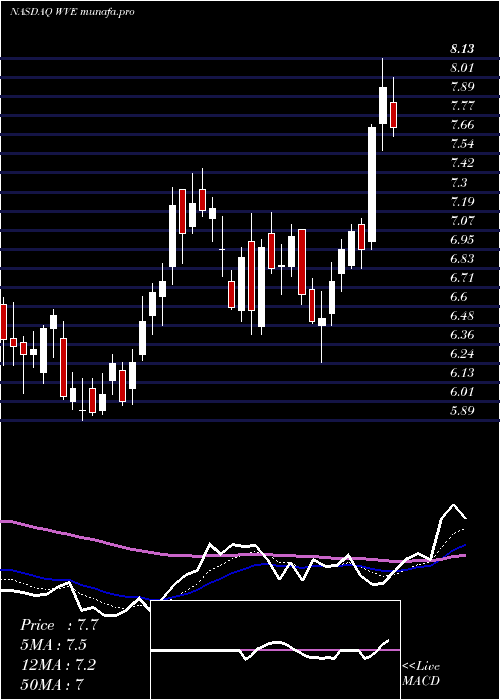The width and height of the screenshot is (500, 700).
Task: Click the 7.19 price axis label
Action: point(462,201)
